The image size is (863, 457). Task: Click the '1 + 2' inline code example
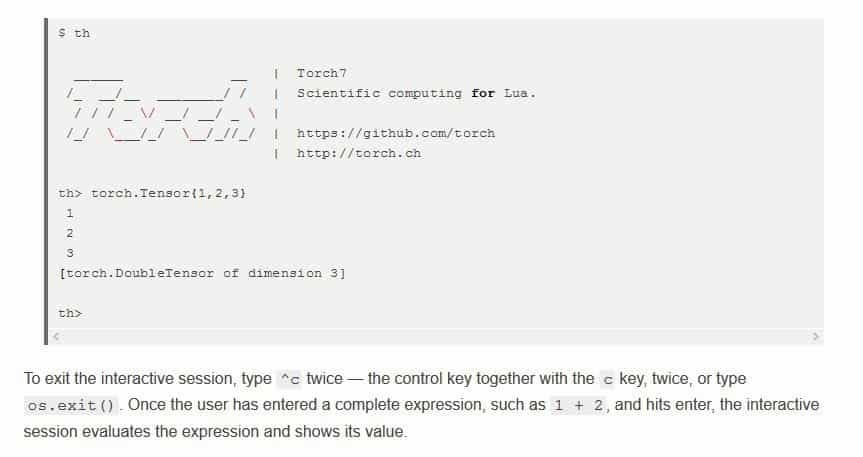pyautogui.click(x=580, y=406)
